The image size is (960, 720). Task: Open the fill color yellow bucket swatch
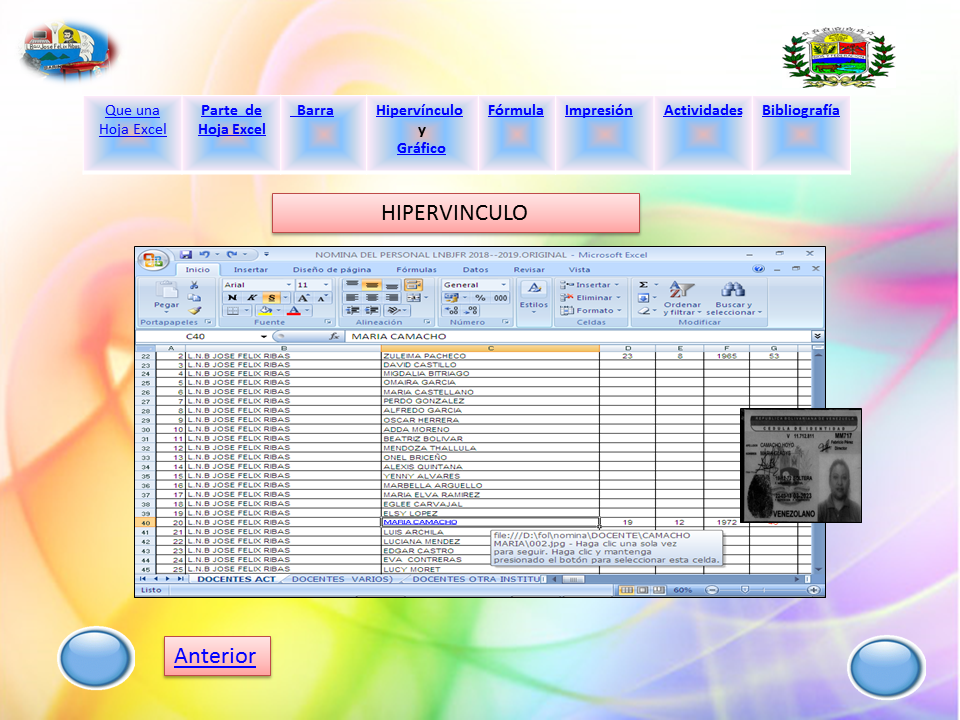tap(266, 310)
